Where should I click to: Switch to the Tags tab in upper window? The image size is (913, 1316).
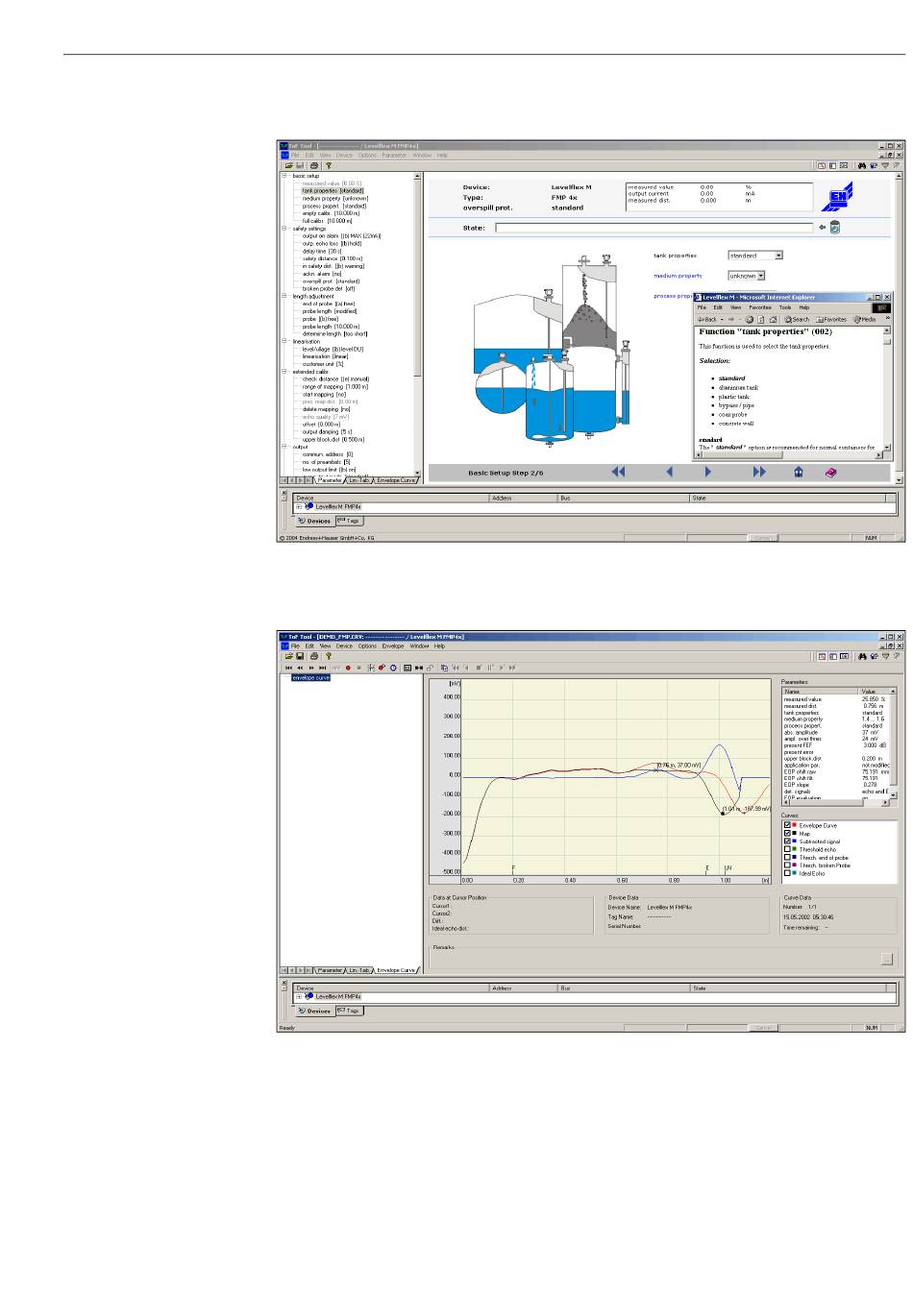click(x=348, y=521)
